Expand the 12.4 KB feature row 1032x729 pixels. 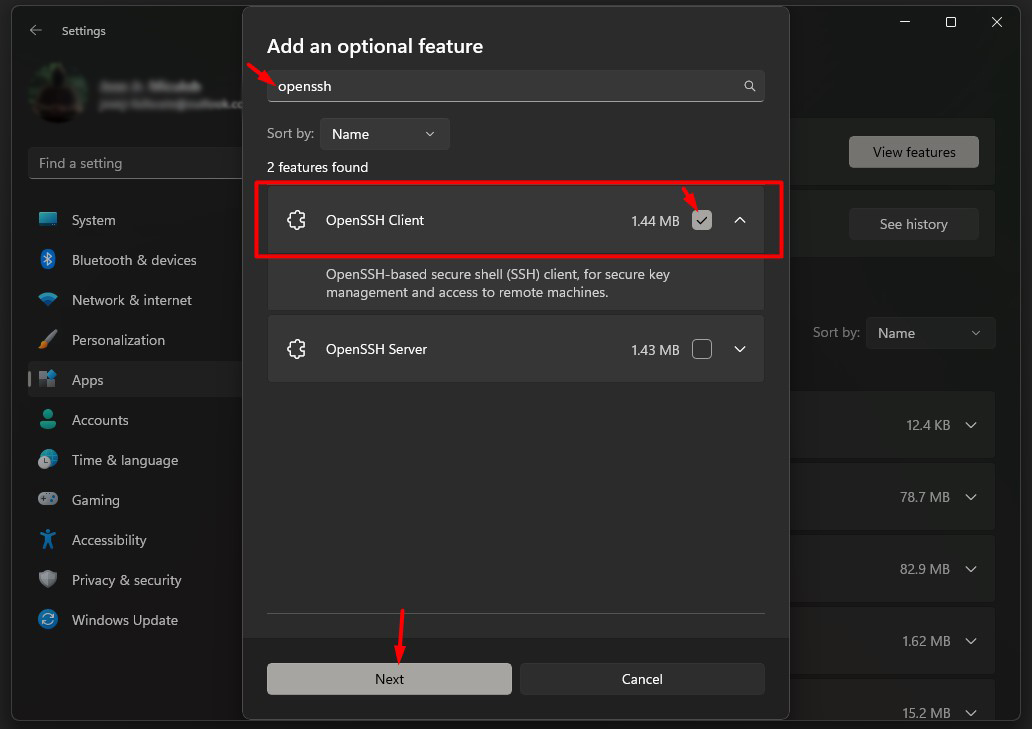tap(971, 425)
